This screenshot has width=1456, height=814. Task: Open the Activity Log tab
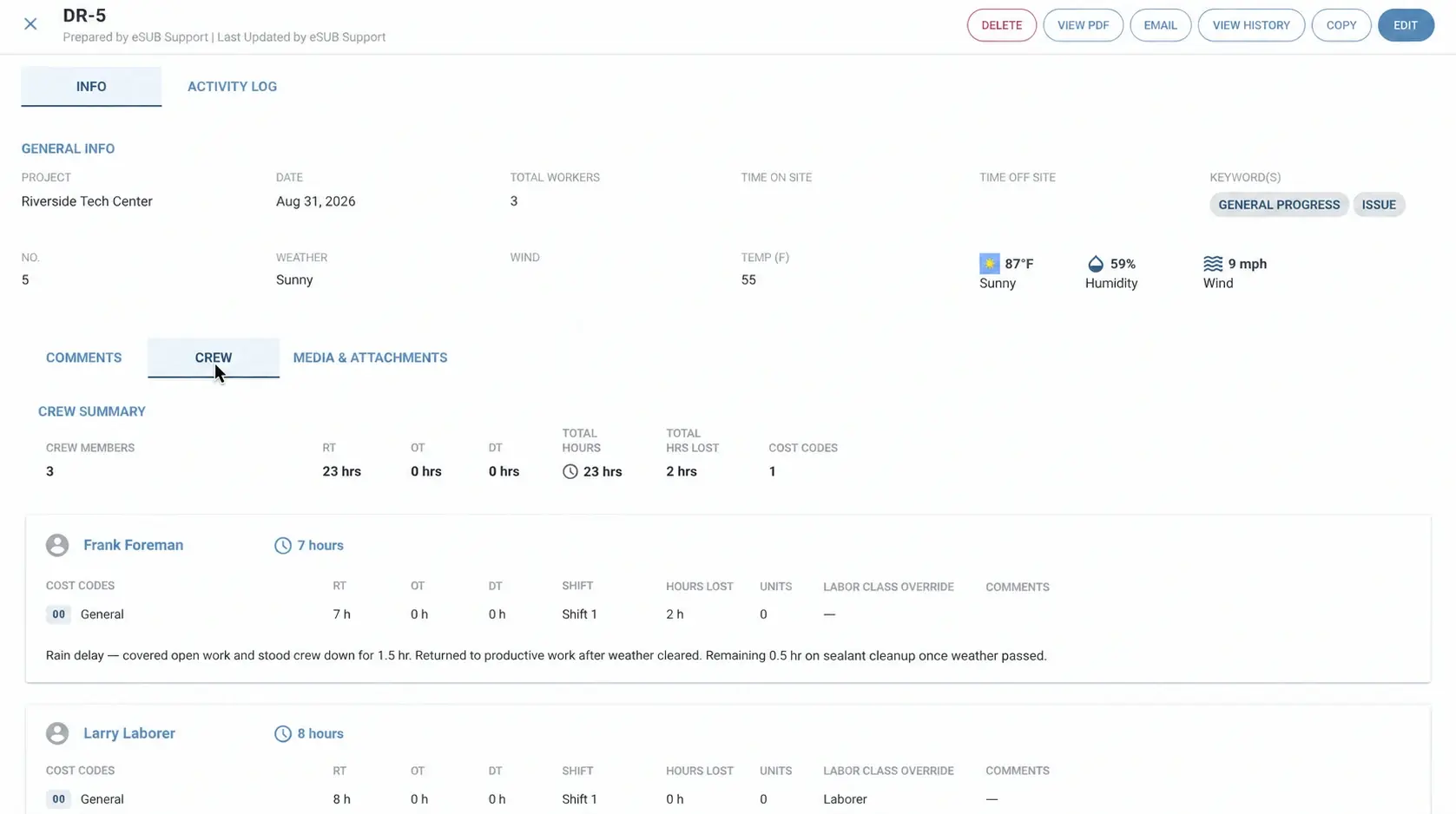point(232,87)
